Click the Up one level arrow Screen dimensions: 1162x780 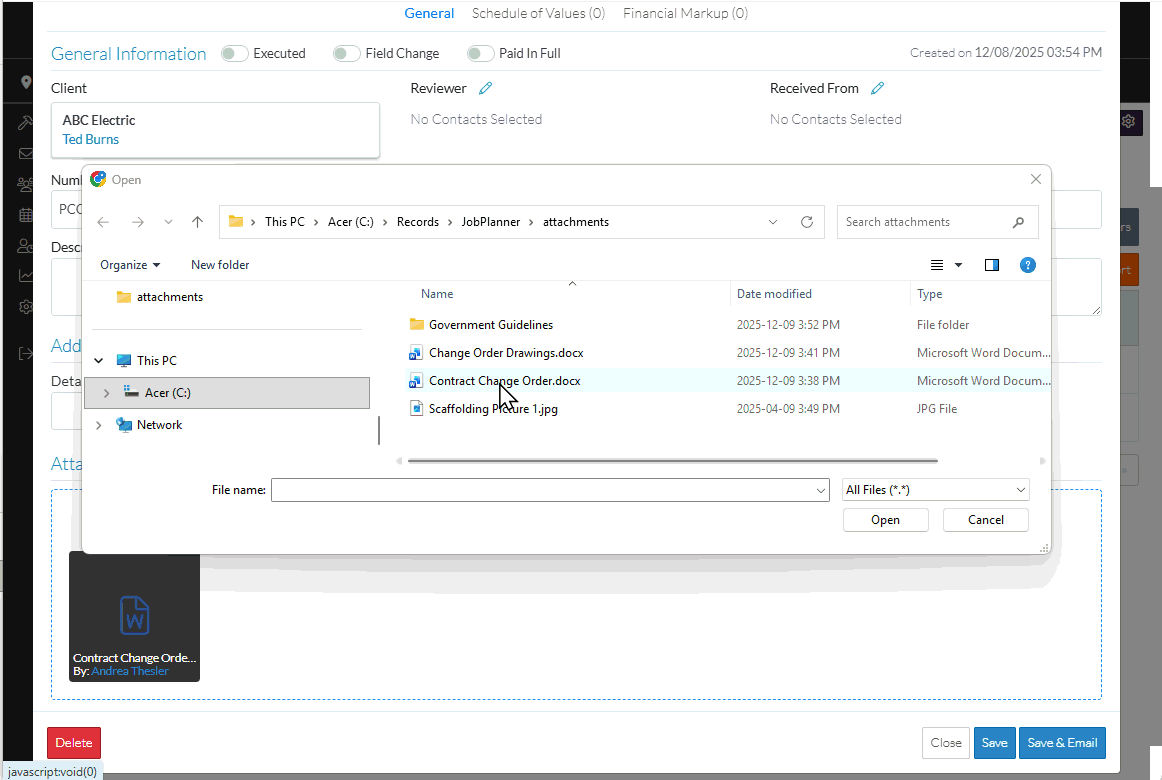197,222
